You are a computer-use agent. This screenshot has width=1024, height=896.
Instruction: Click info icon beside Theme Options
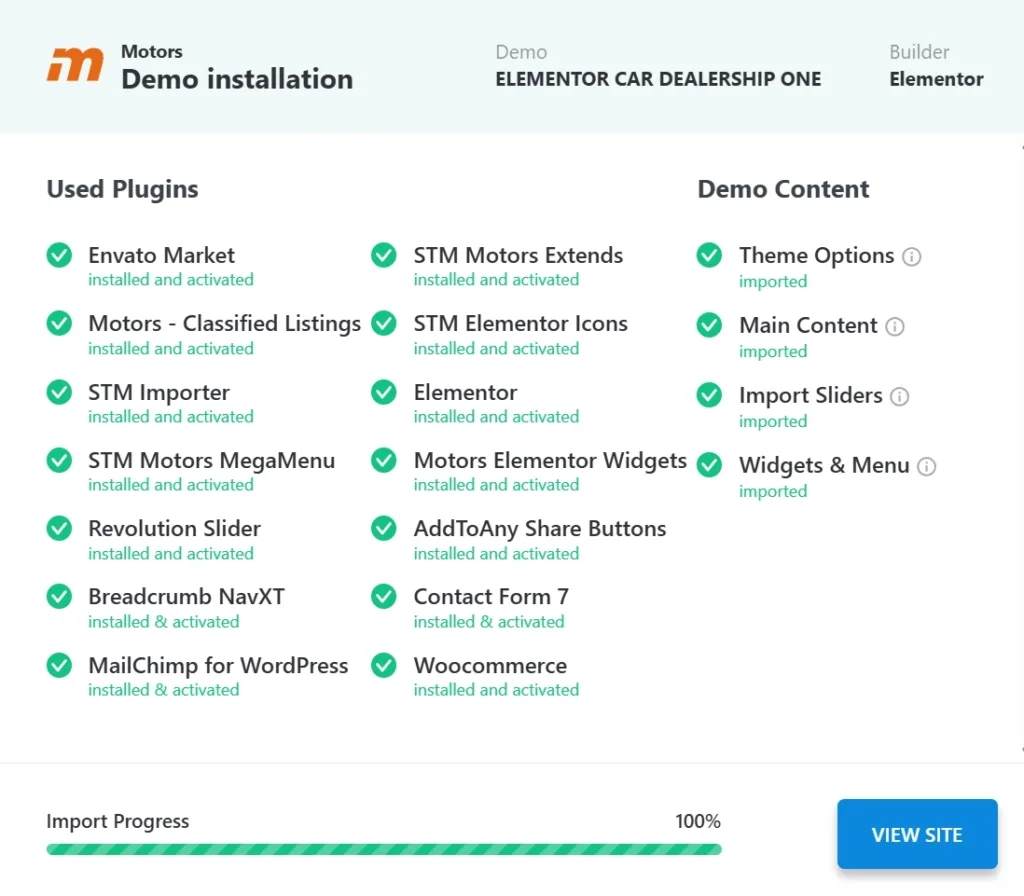911,257
